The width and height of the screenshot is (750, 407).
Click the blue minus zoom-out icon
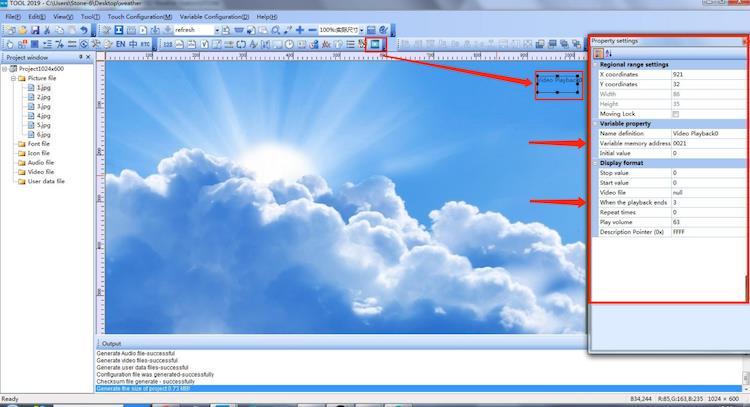(x=310, y=31)
